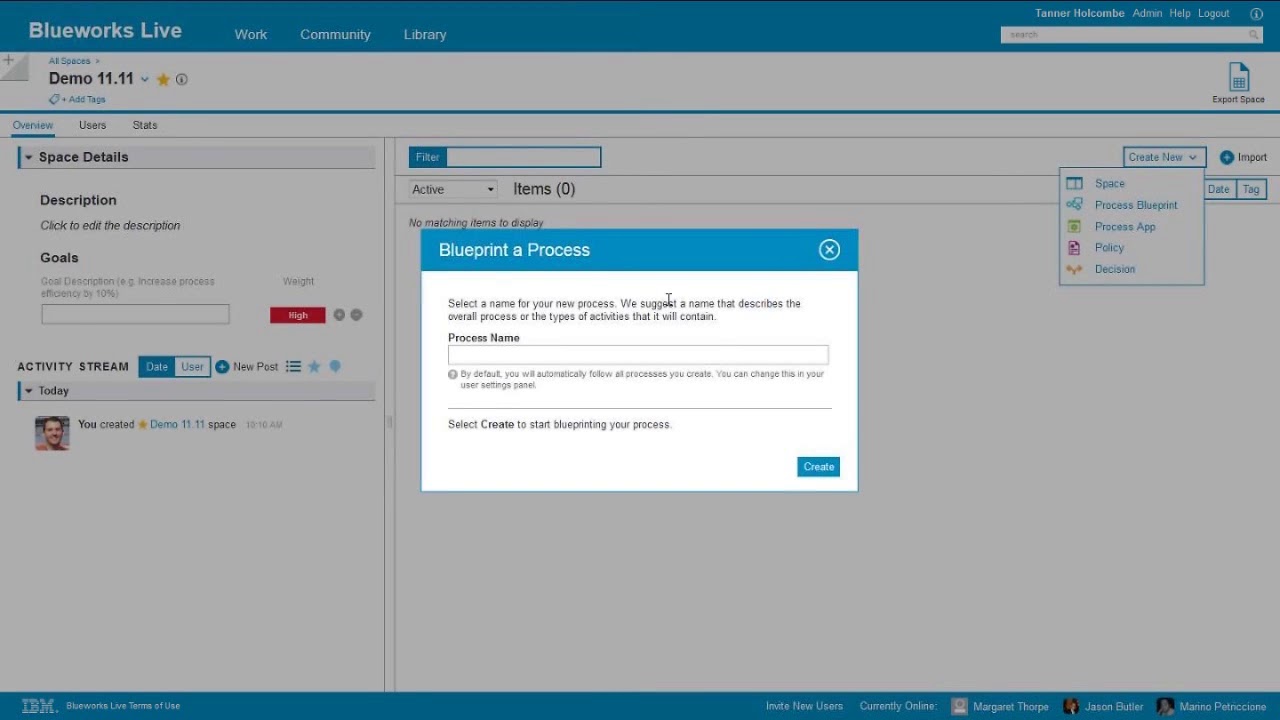Switch to the Stats tab
The image size is (1280, 720).
(x=145, y=125)
